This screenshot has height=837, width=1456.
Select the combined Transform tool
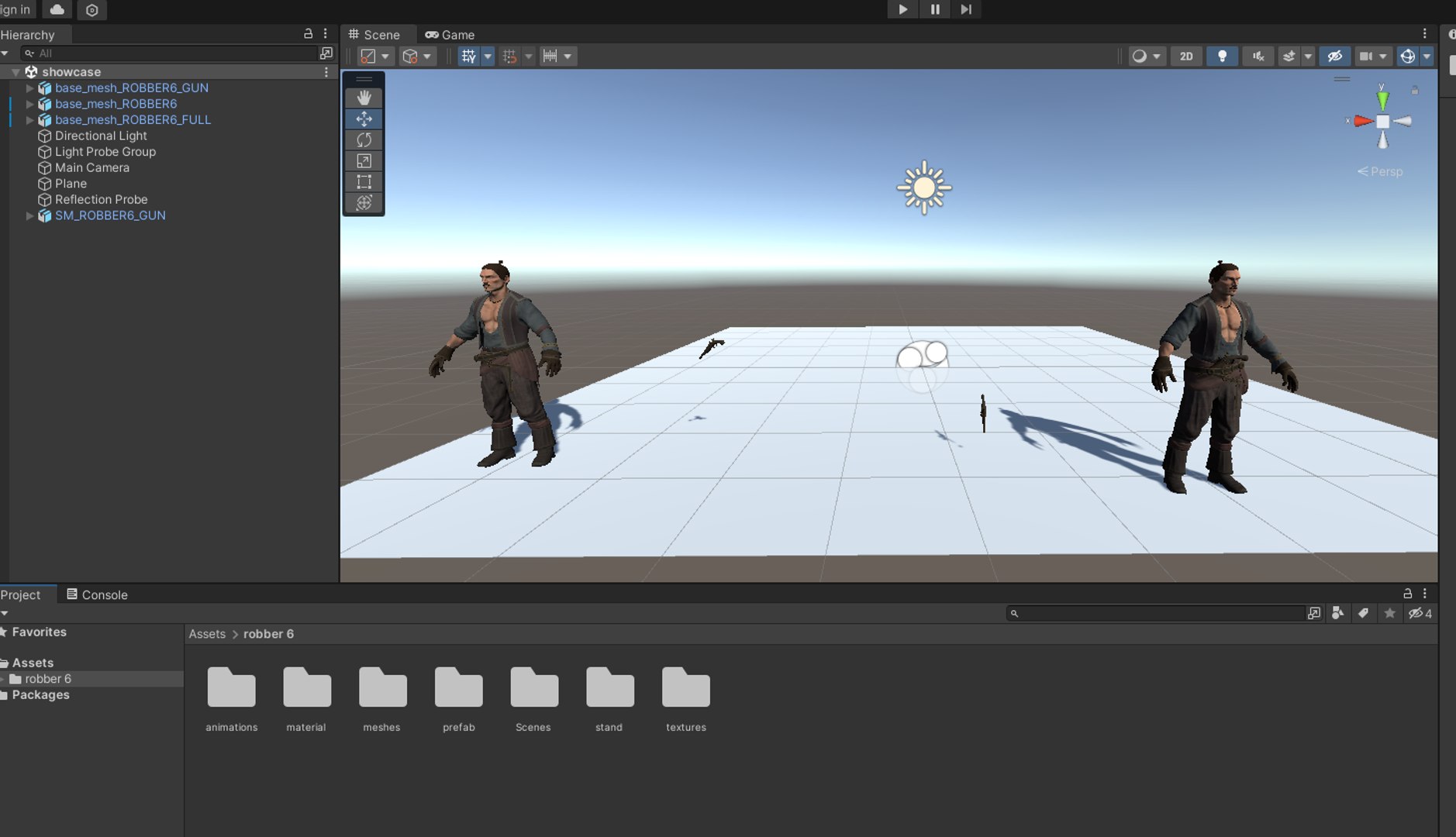tap(364, 202)
